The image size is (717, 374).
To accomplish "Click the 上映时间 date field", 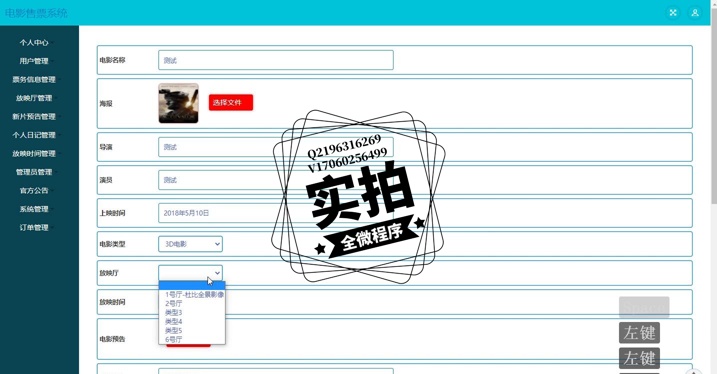I will click(x=276, y=213).
